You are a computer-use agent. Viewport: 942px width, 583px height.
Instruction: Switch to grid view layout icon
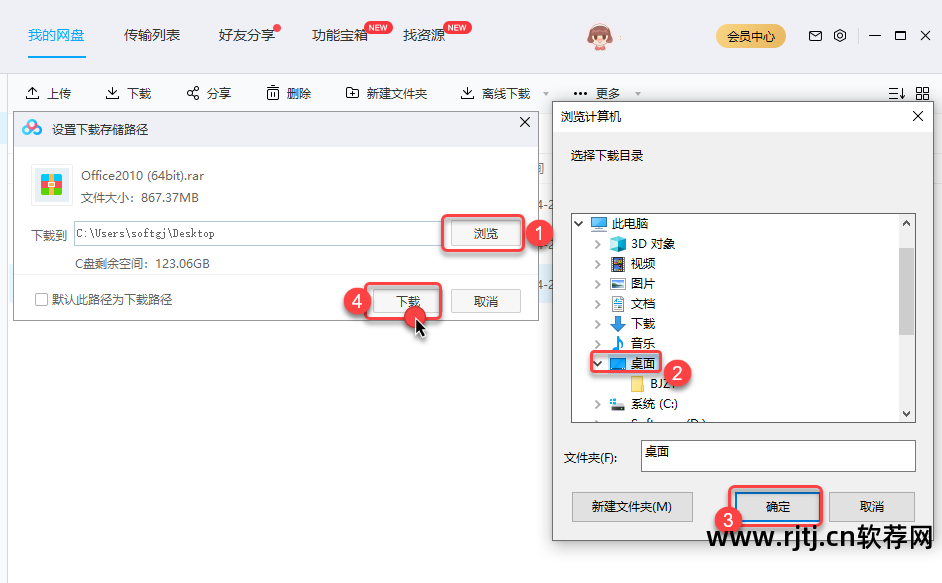pyautogui.click(x=923, y=92)
